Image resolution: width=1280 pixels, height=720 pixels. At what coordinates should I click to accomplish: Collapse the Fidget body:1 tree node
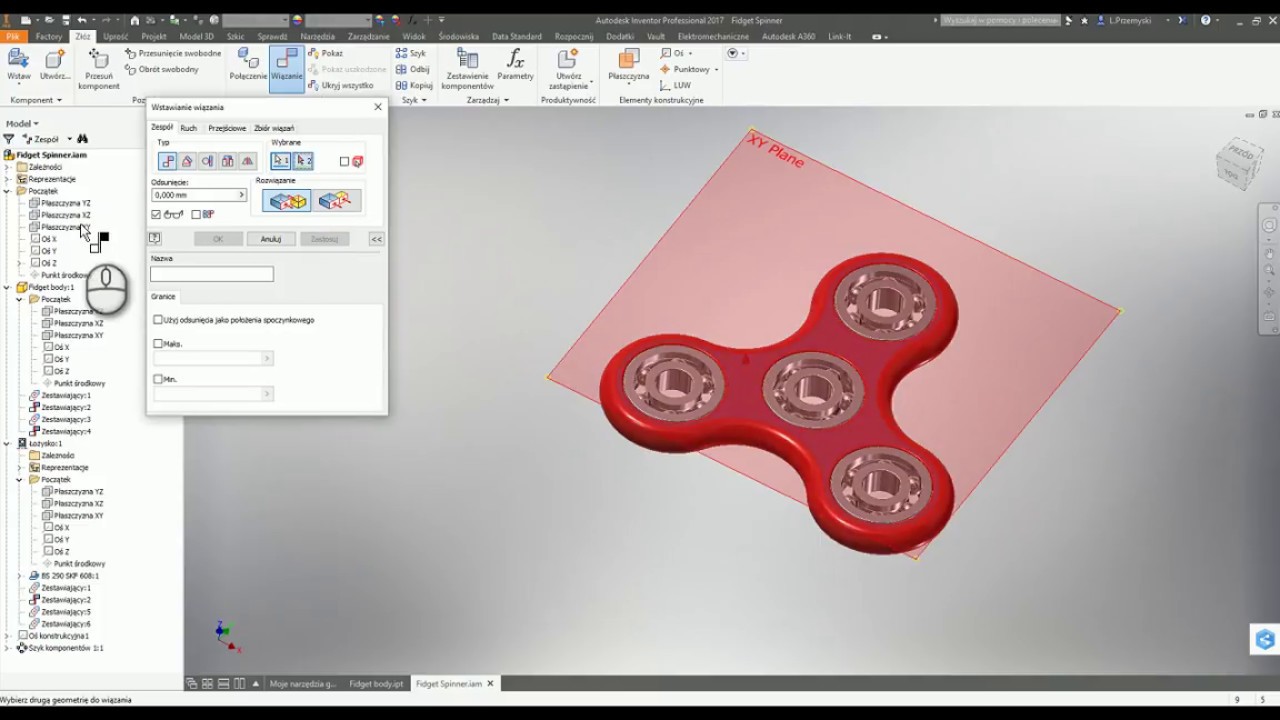7,287
